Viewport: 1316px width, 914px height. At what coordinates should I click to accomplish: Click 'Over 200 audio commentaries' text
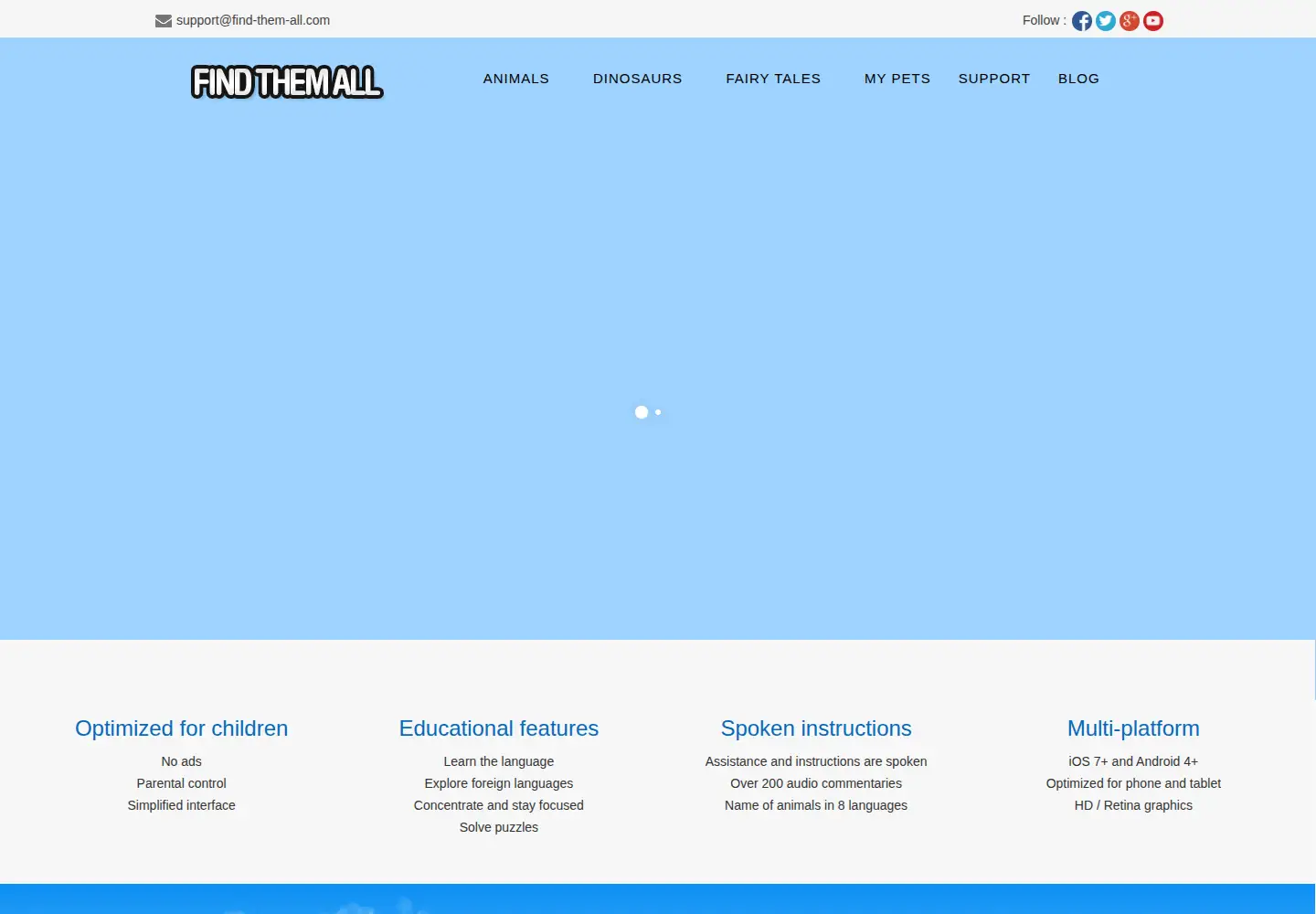(x=816, y=783)
